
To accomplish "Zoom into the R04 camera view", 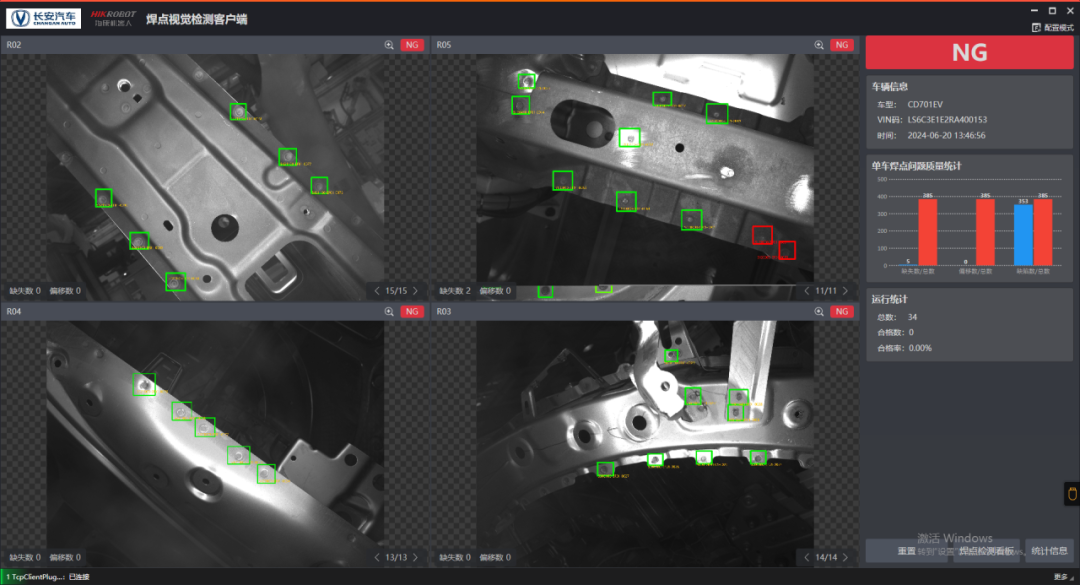I will tap(389, 312).
